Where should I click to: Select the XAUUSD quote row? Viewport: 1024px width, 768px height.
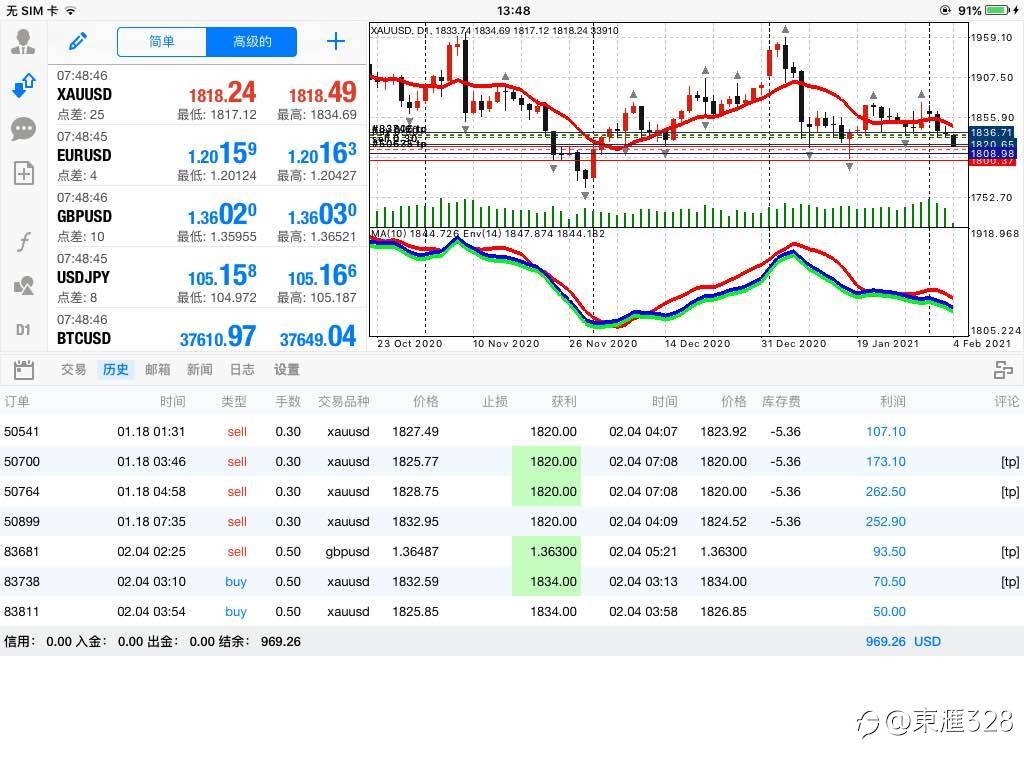[206, 94]
